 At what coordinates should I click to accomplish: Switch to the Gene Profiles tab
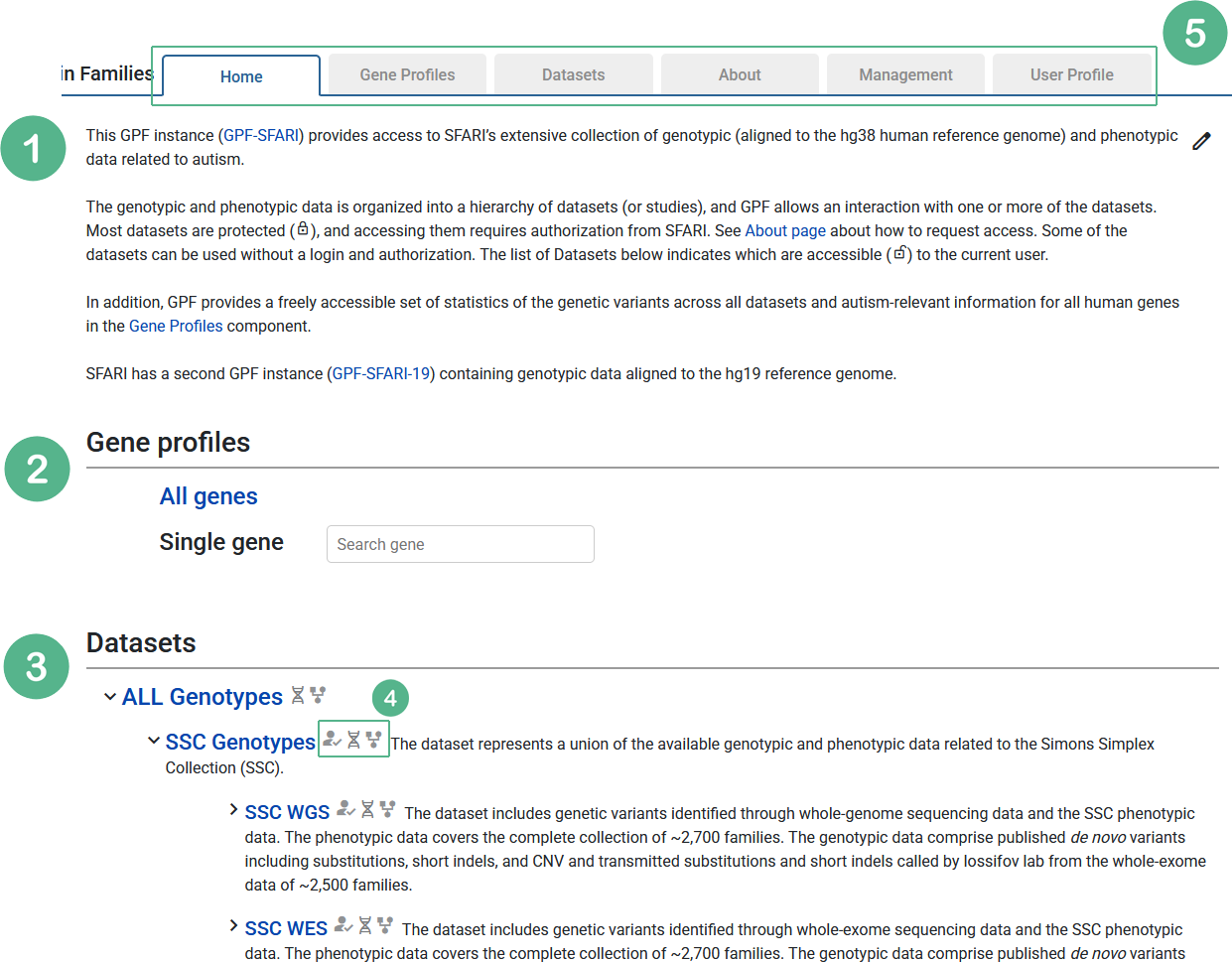coord(407,73)
